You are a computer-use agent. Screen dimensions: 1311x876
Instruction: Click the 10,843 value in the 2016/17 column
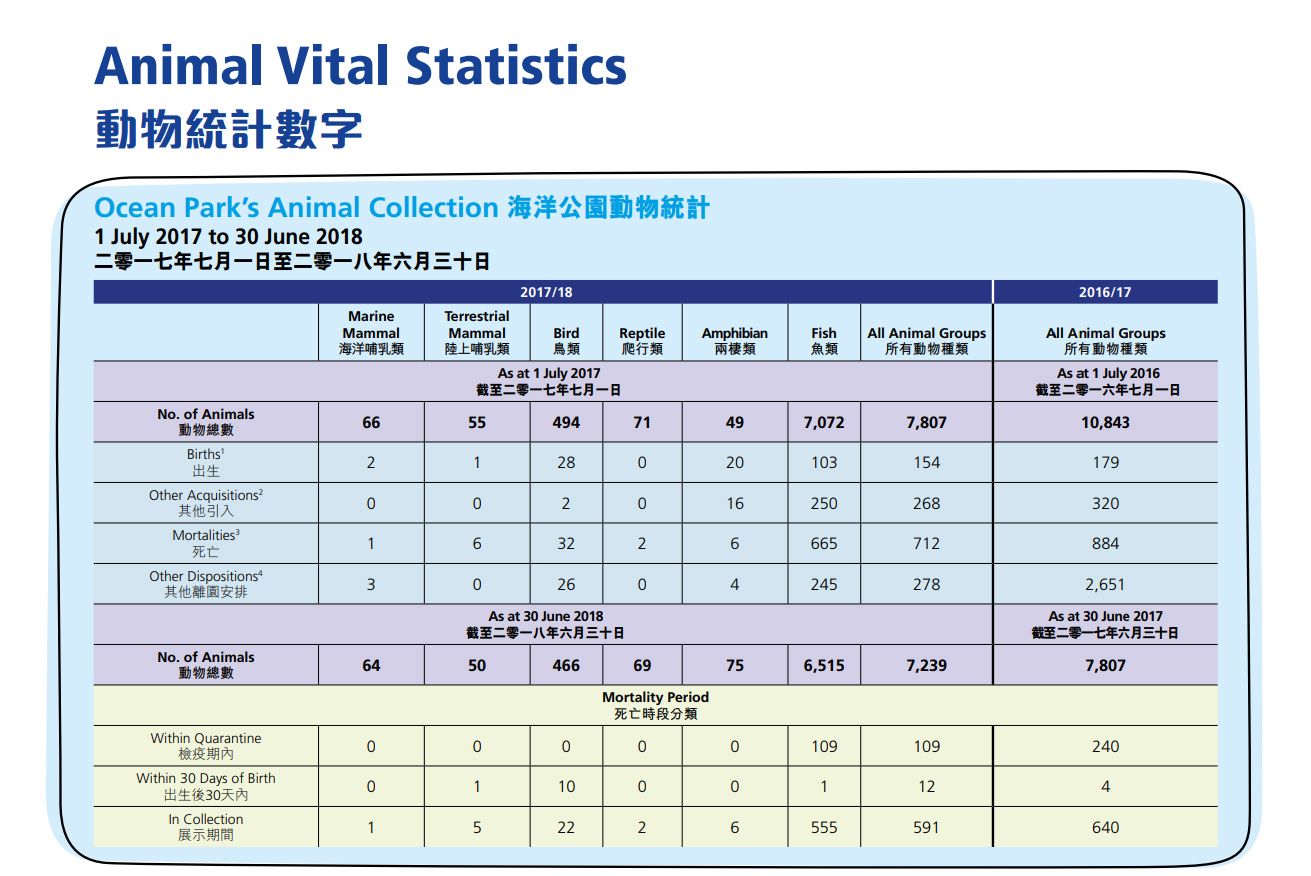coord(1105,422)
